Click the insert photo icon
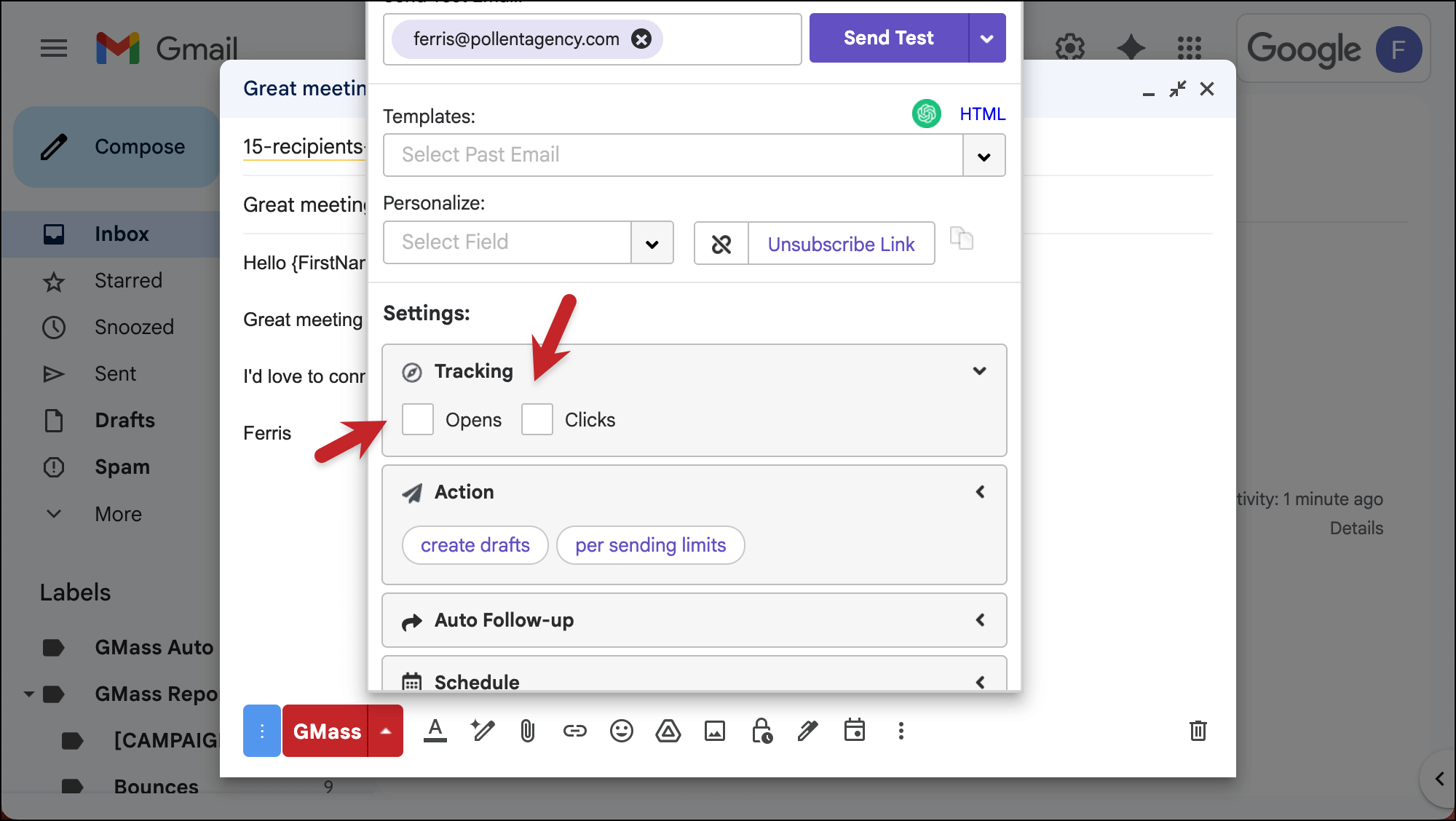Screen dimensions: 1456x821 pos(714,731)
